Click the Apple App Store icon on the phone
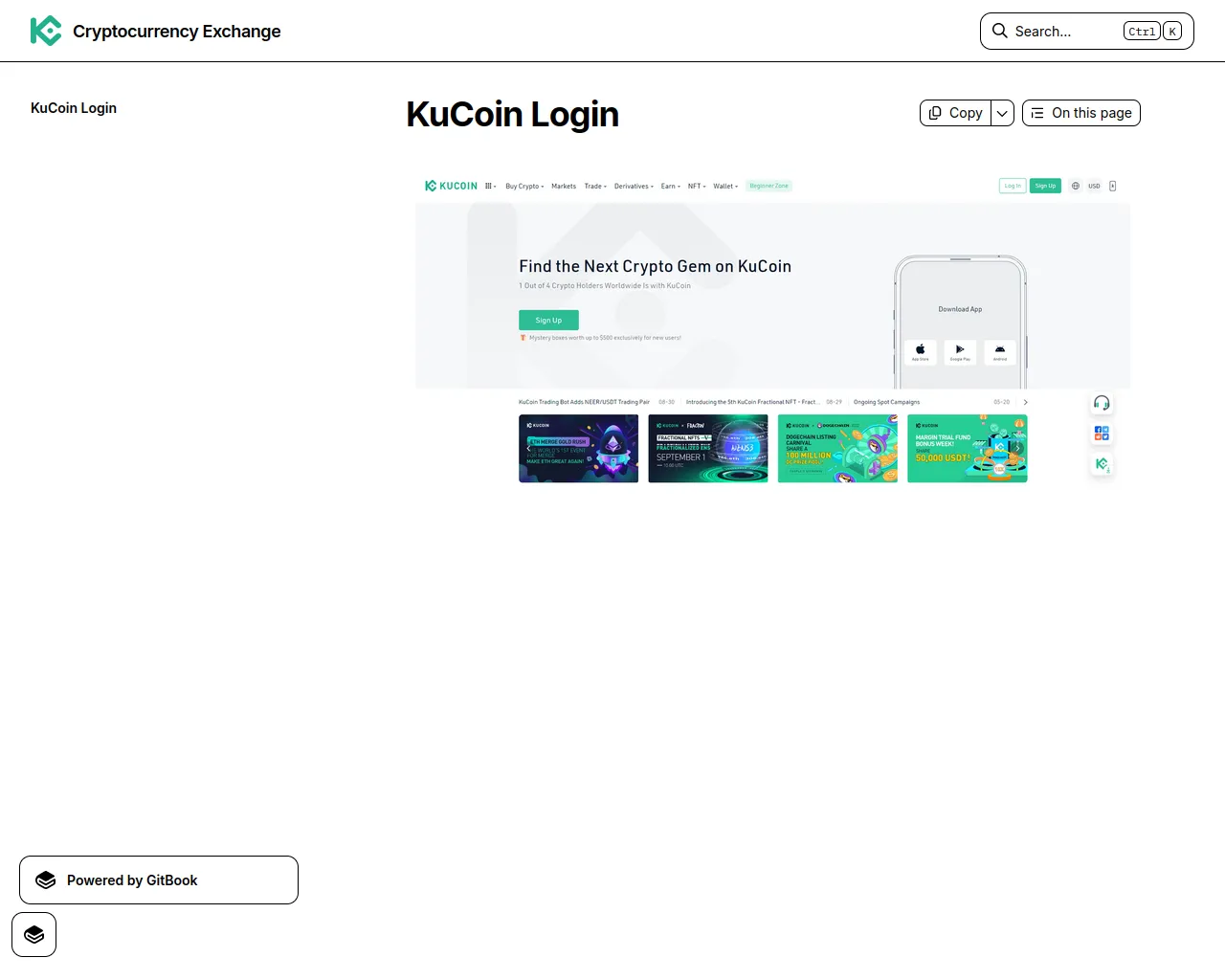 coord(920,351)
